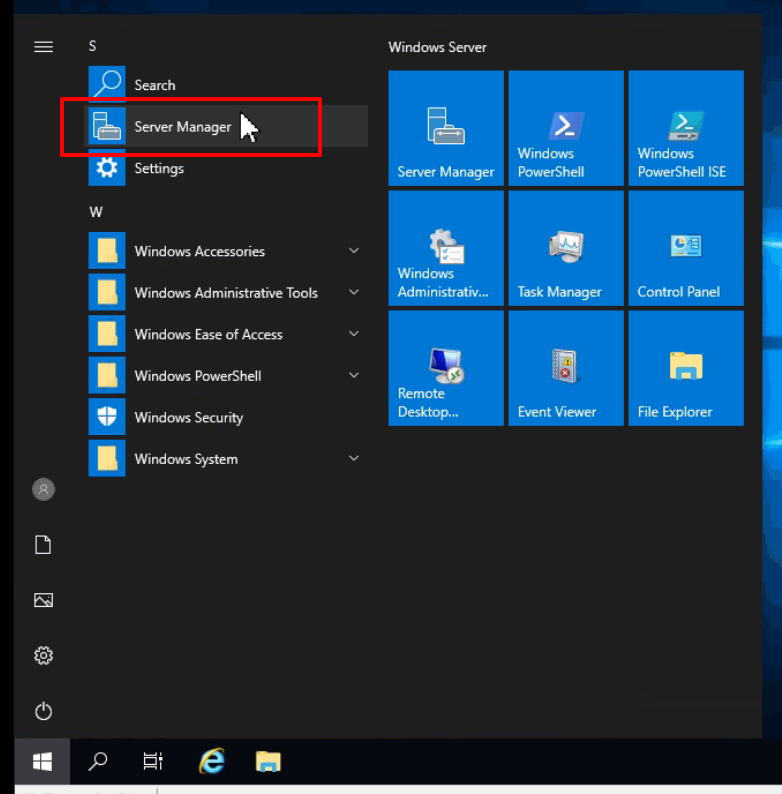Open Search from the app list
The image size is (782, 794).
click(227, 85)
